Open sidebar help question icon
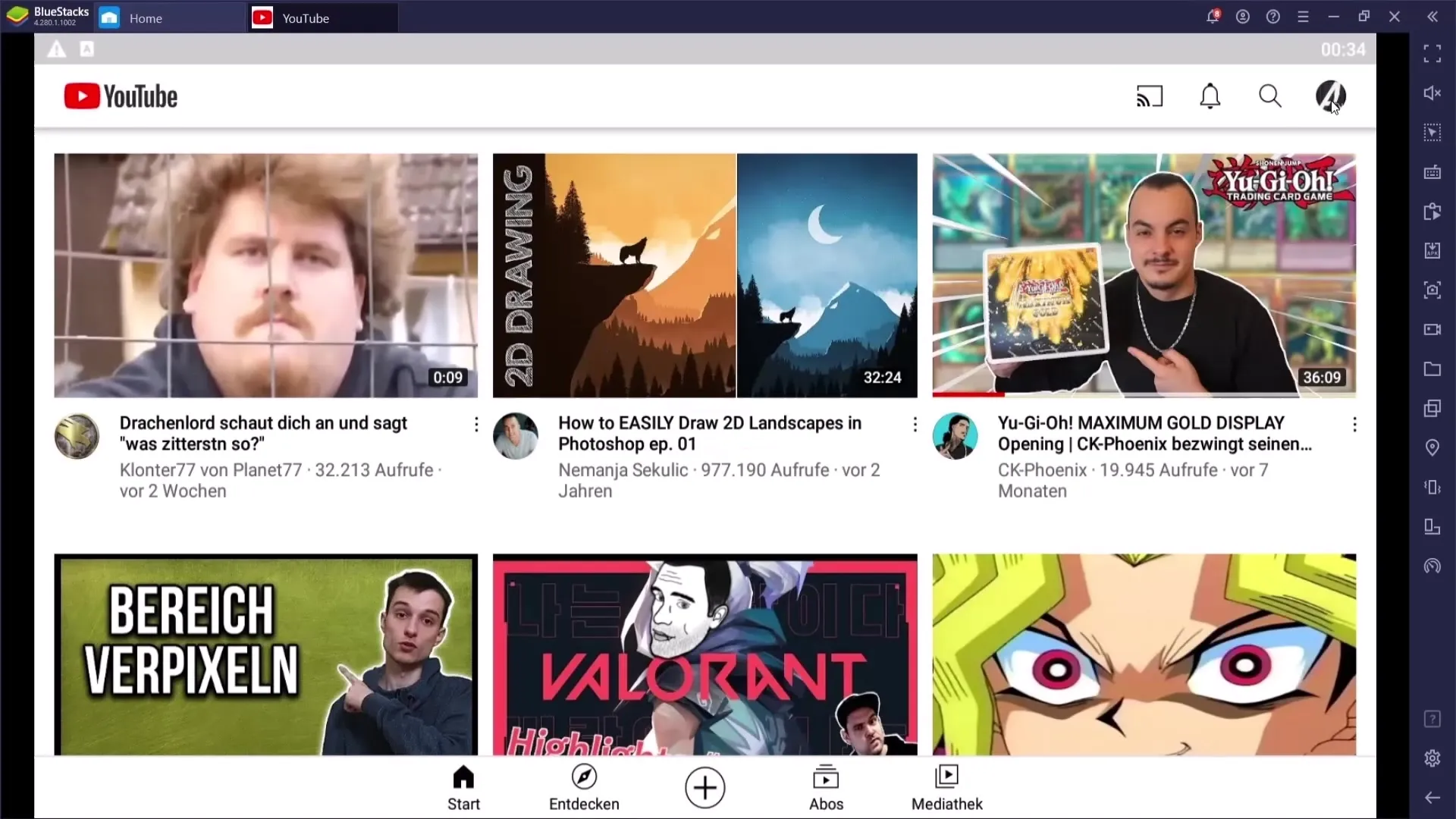Viewport: 1456px width, 819px height. coord(1432,718)
